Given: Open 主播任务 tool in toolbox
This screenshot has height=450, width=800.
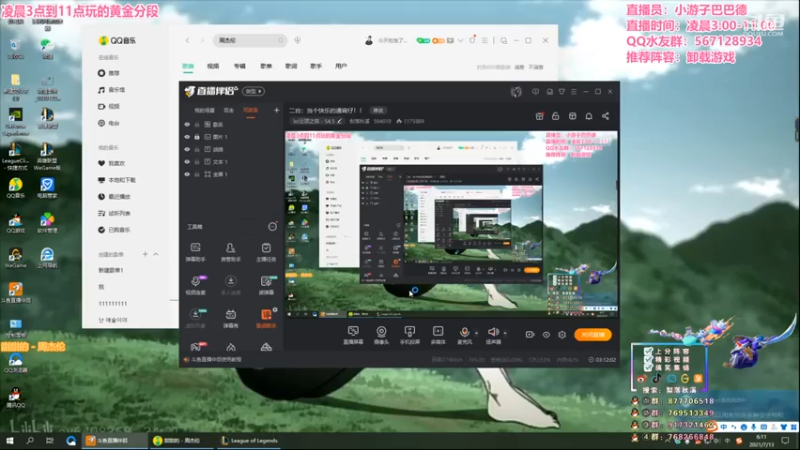Looking at the screenshot, I should [x=266, y=253].
